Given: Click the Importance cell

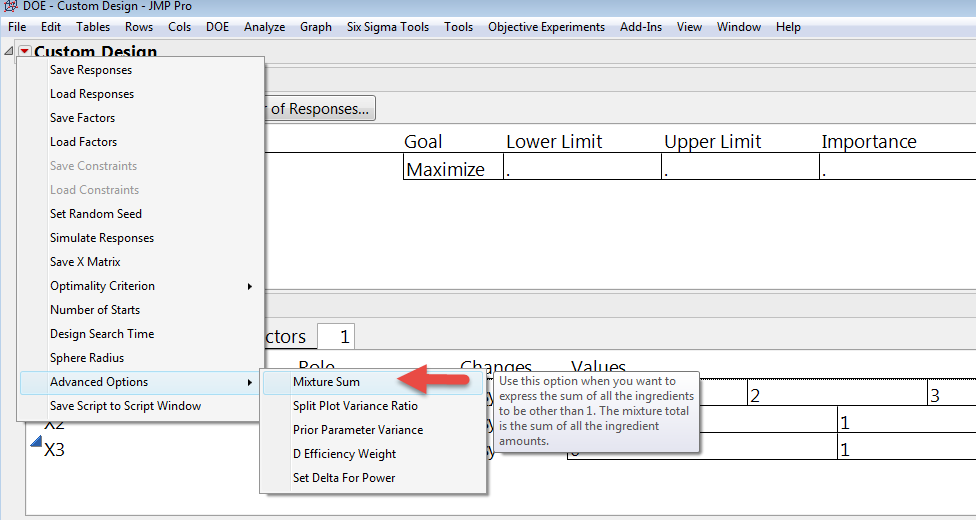Looking at the screenshot, I should (898, 168).
